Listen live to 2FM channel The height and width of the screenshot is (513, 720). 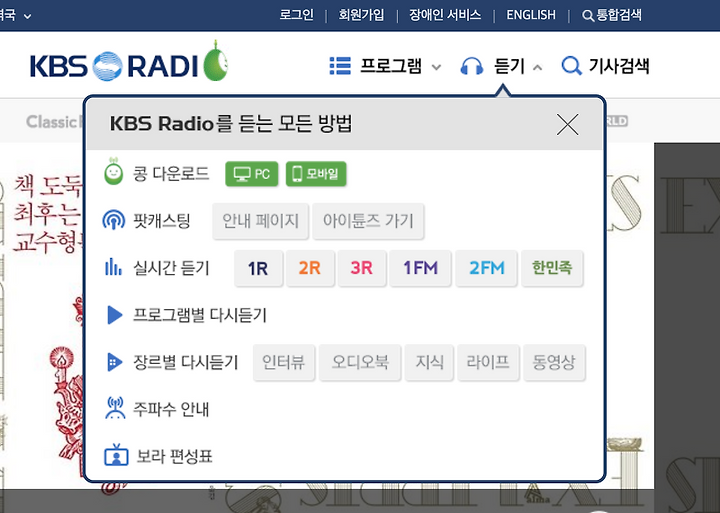pos(487,268)
